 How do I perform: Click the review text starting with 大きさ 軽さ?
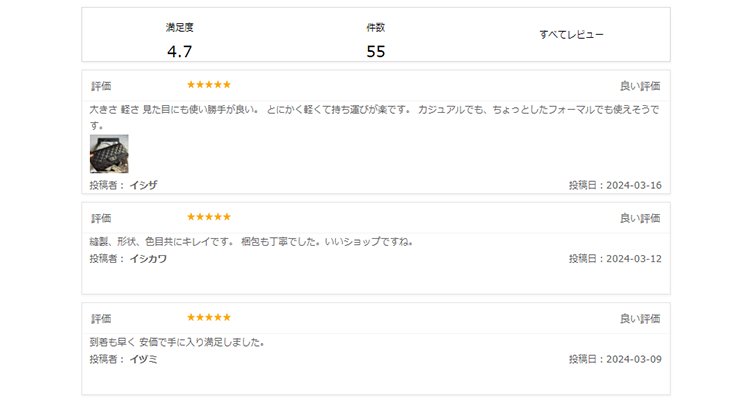coord(375,117)
